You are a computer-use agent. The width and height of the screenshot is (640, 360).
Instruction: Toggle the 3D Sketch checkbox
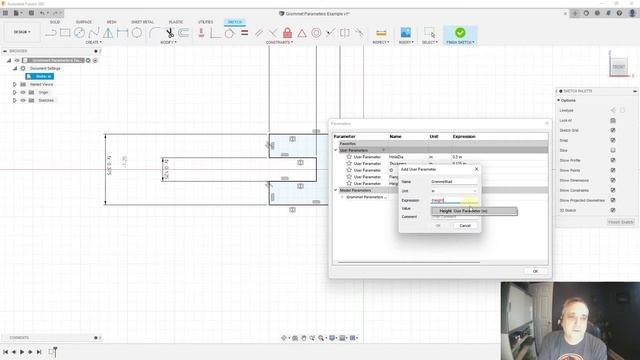click(613, 210)
